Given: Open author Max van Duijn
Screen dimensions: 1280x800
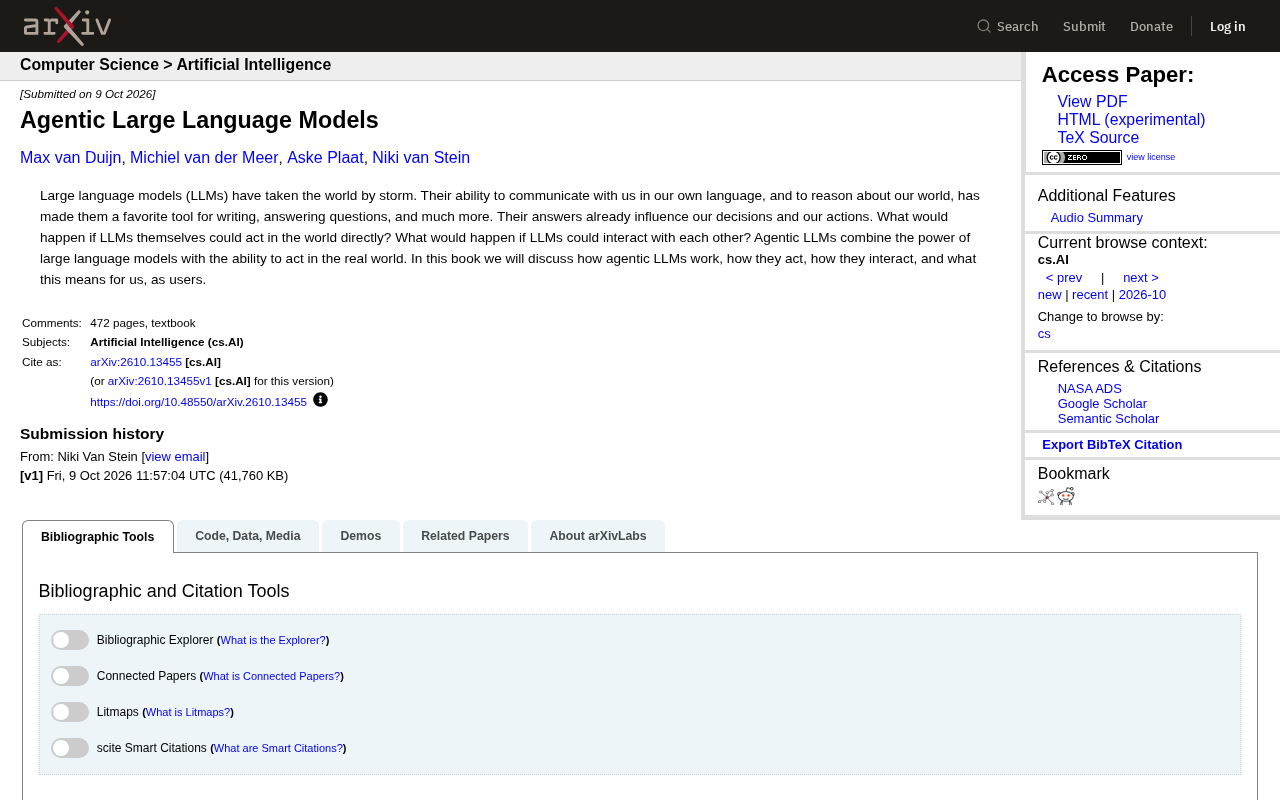Looking at the screenshot, I should tap(71, 158).
